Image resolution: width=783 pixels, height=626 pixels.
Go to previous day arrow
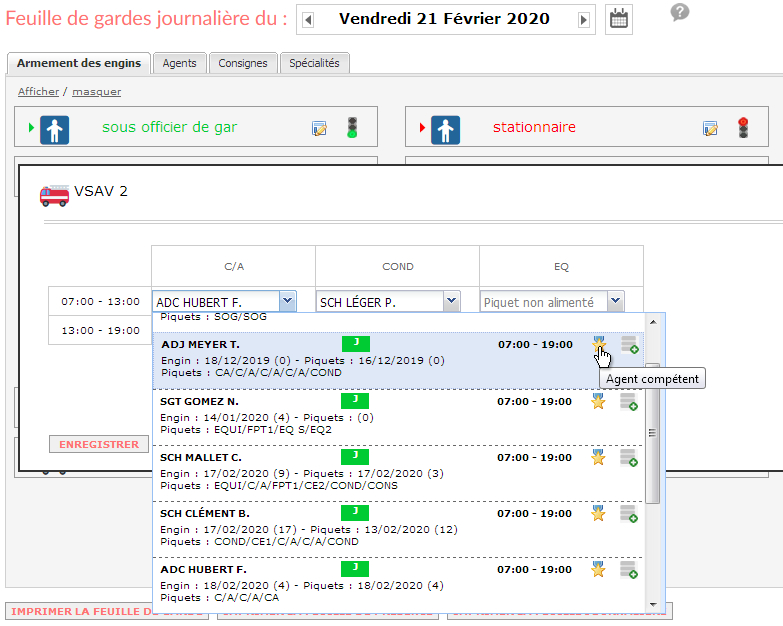click(308, 20)
